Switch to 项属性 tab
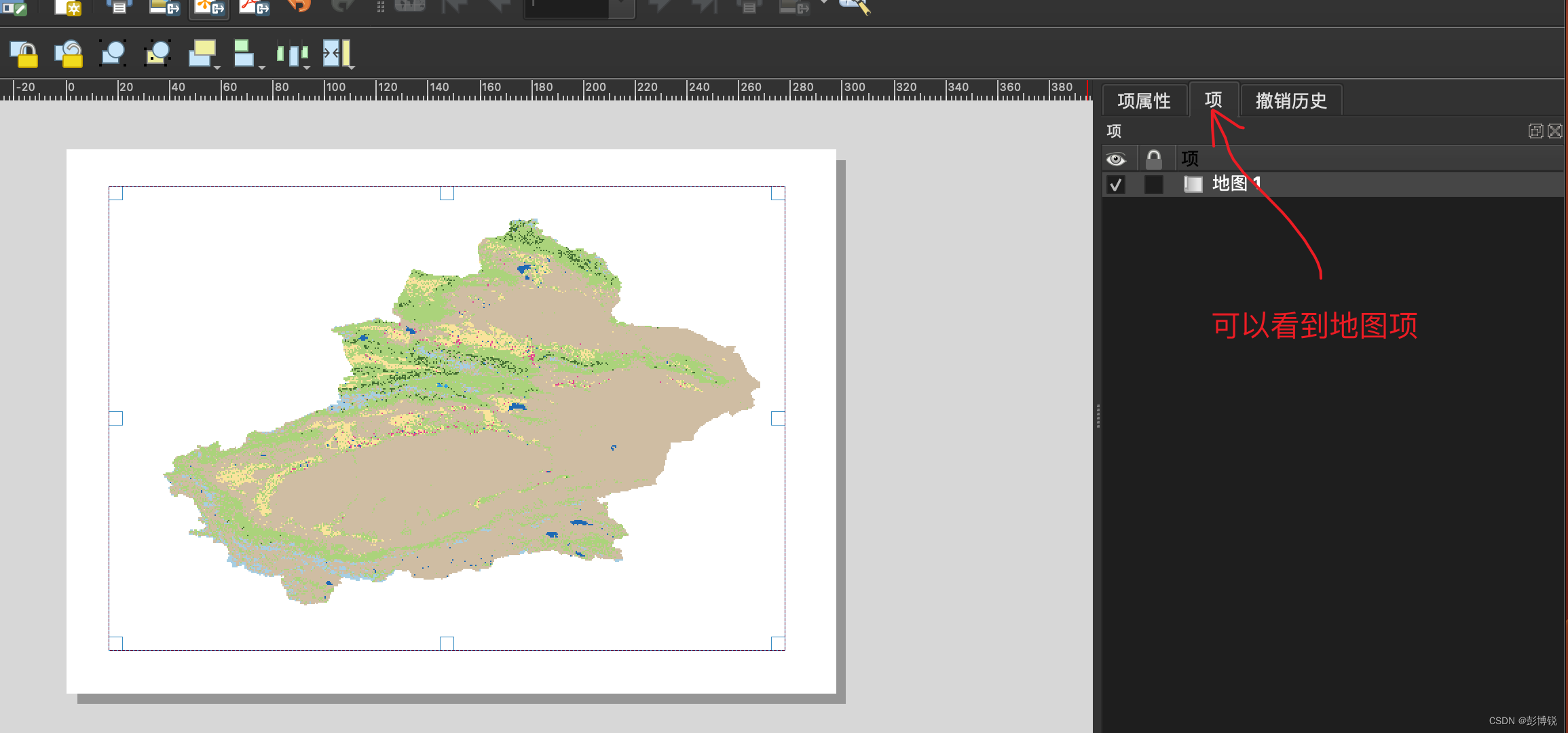 (1144, 101)
